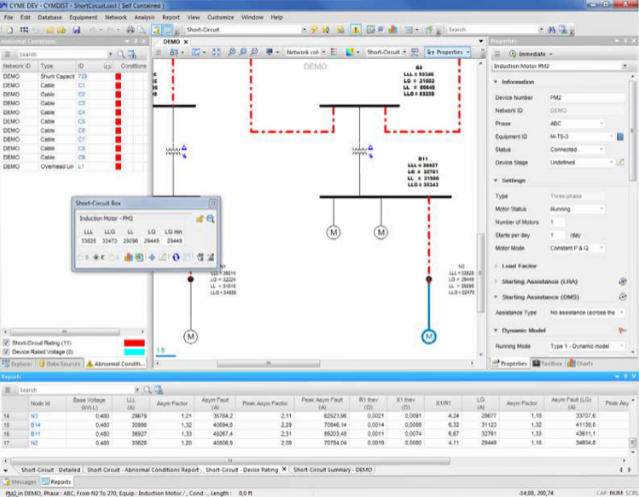Expand Starting Assistance (LRA) section

496,281
